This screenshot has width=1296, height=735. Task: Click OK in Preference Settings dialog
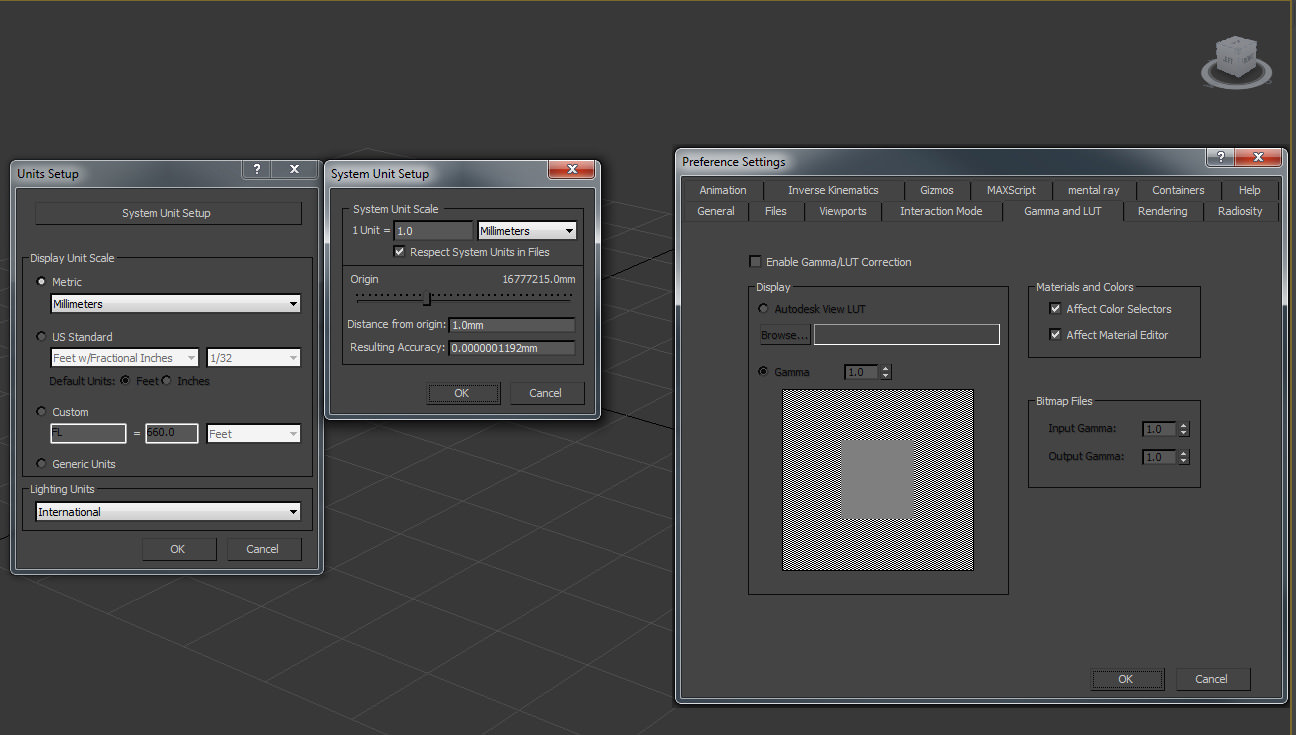point(1126,679)
